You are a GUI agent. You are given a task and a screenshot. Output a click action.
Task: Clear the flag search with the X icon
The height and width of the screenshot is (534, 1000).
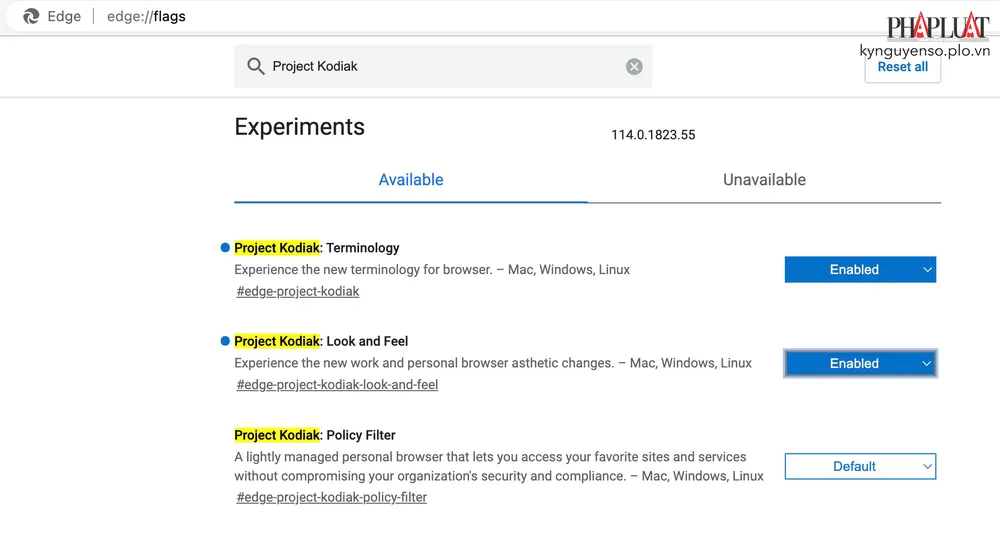634,67
